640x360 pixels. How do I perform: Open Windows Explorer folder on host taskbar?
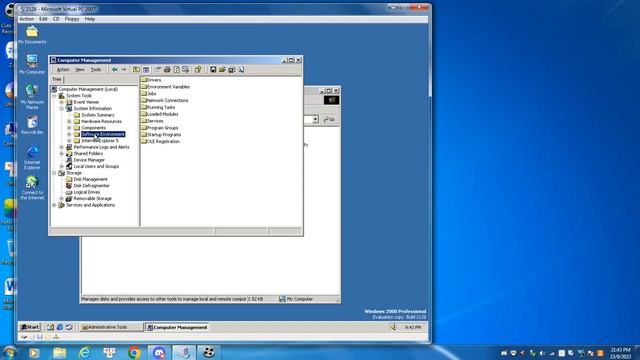[59, 353]
